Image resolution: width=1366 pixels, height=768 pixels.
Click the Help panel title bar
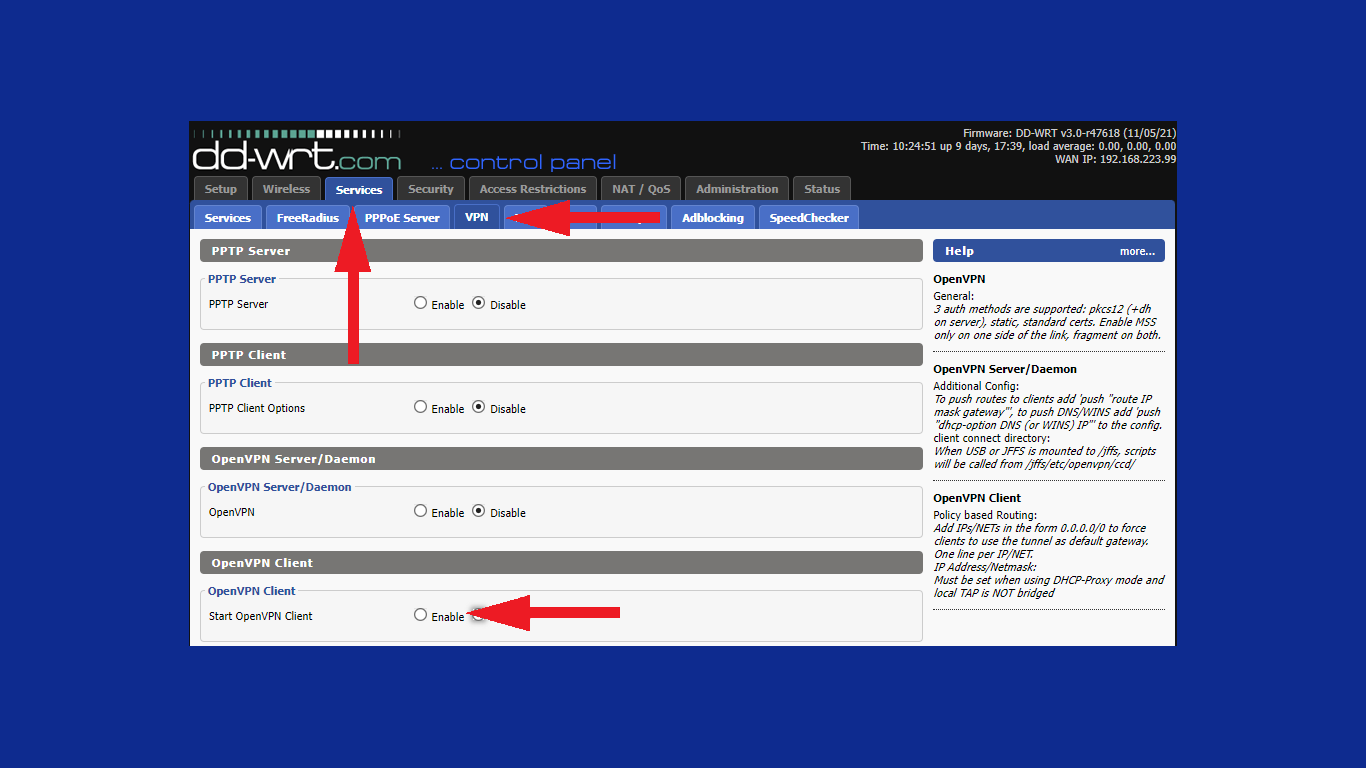[x=1049, y=251]
